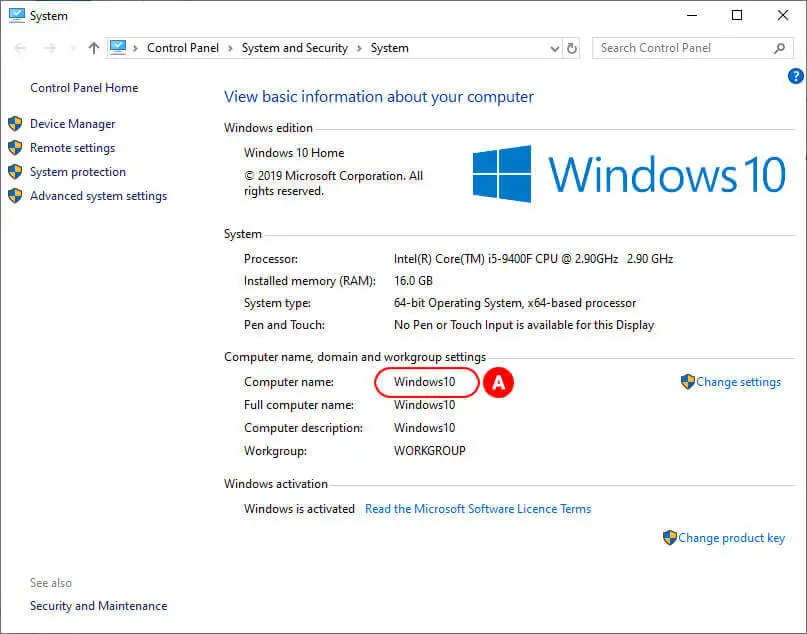Click the Computer name value 'Windows10'

[x=425, y=382]
